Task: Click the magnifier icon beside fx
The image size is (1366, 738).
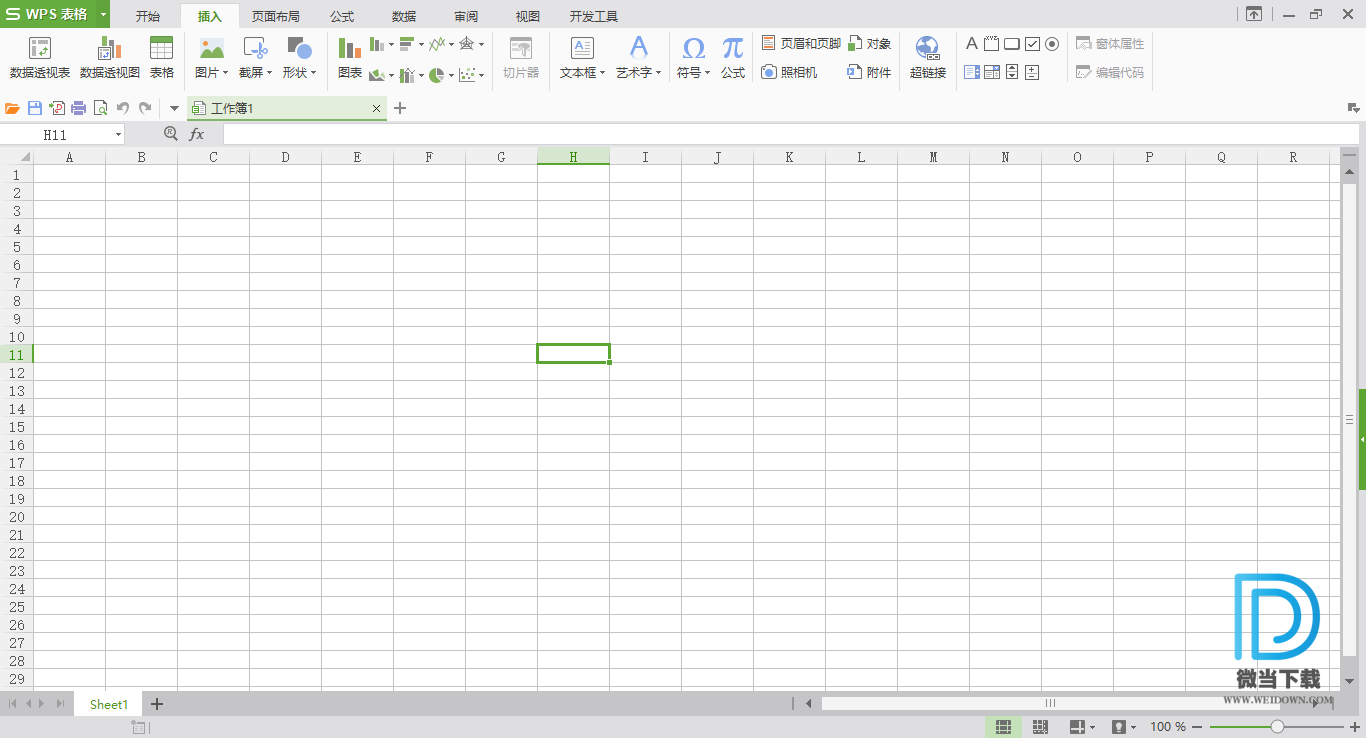Action: tap(170, 134)
